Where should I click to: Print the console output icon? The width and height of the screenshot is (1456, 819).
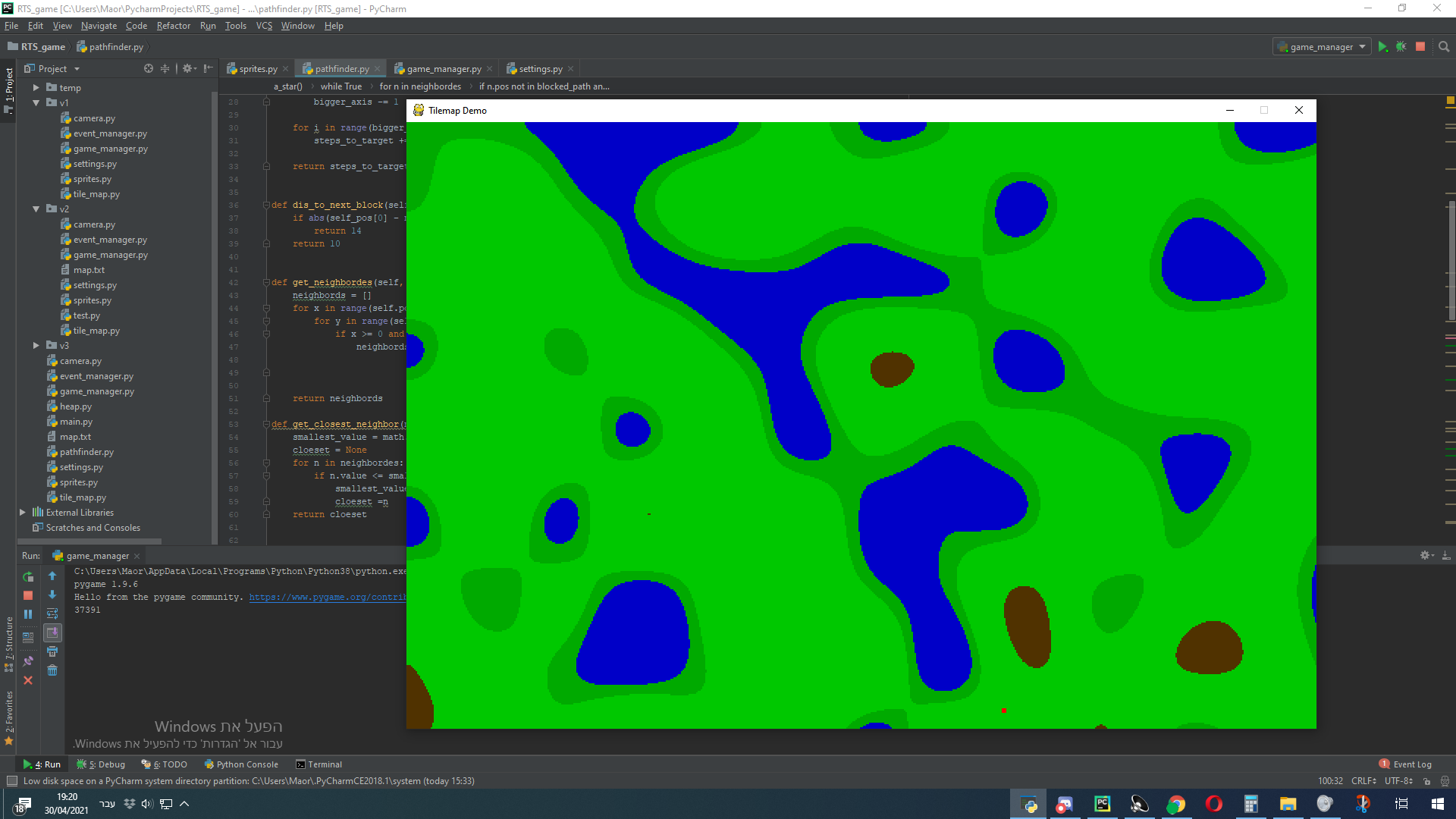[52, 652]
